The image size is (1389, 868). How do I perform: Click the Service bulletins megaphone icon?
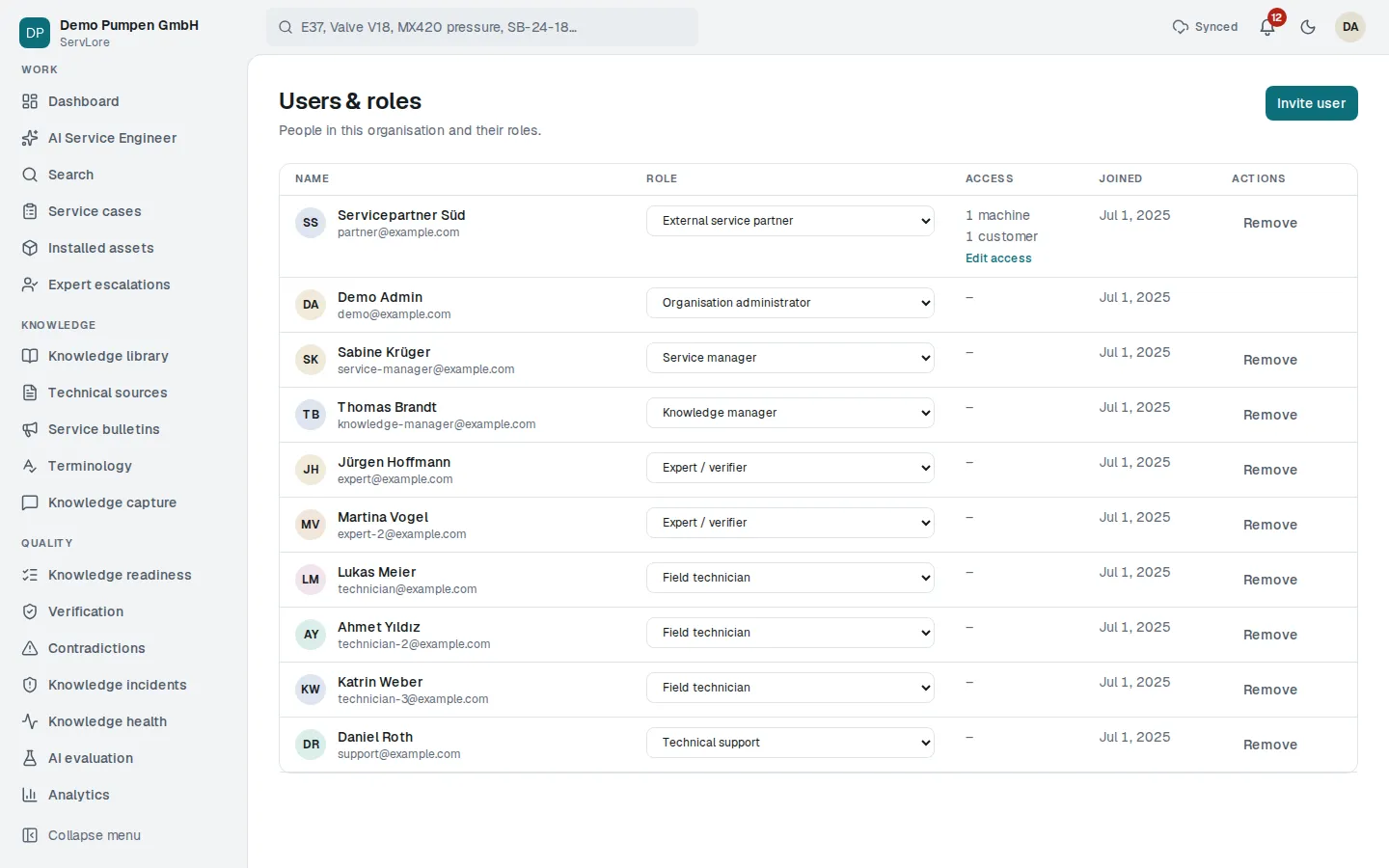[30, 429]
